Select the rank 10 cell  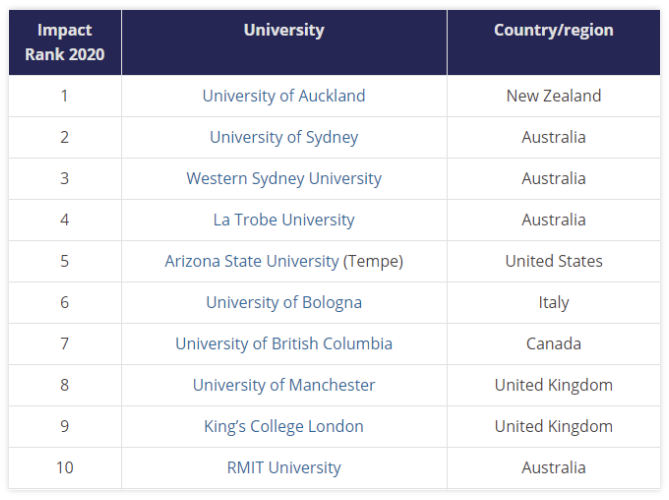(x=65, y=468)
